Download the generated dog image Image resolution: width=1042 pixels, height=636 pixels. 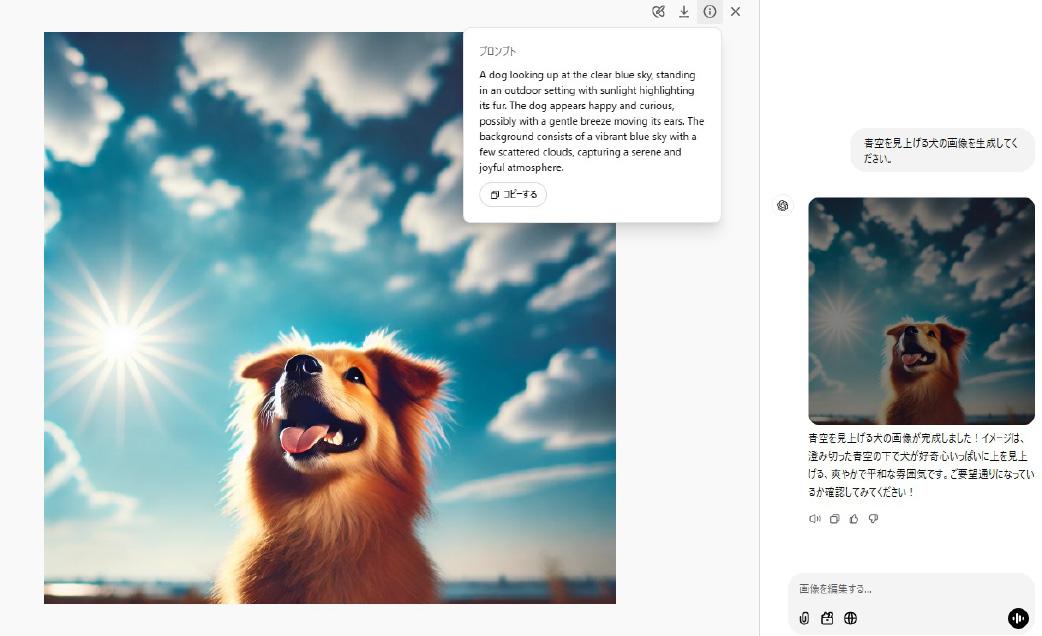point(684,11)
